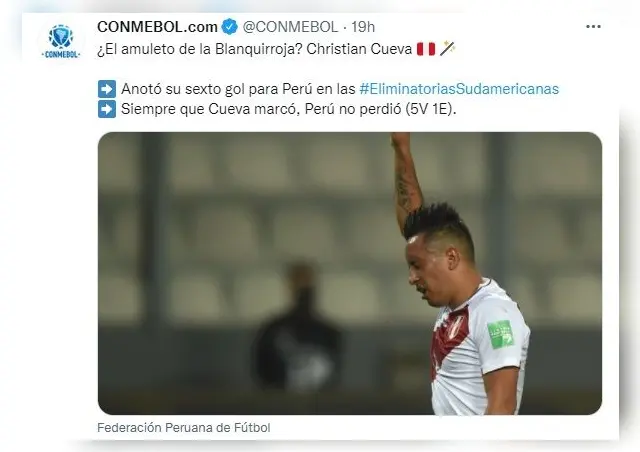Click the CONMEBOL.com display name
Image resolution: width=640 pixels, height=452 pixels.
coord(157,27)
